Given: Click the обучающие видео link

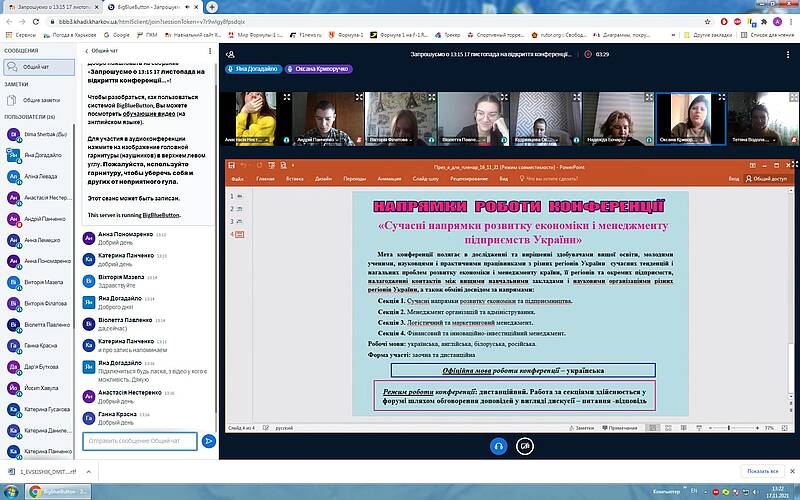Looking at the screenshot, I should 148,114.
